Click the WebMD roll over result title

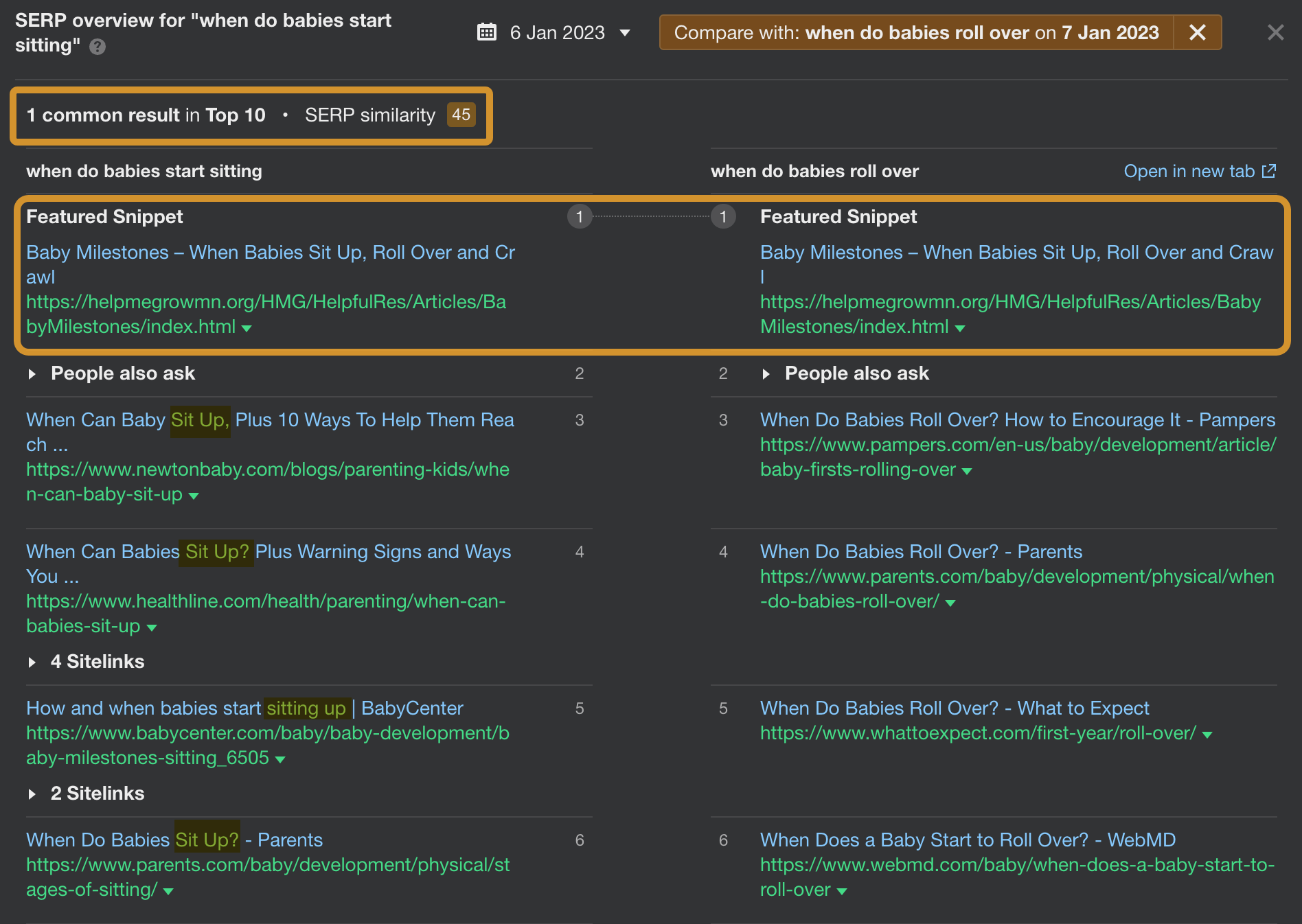tap(968, 840)
